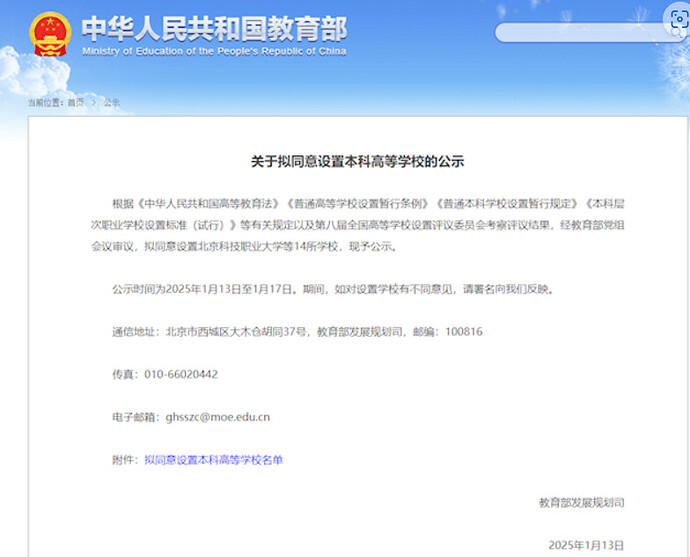
Task: Click the signature 教育部发展规划司 at bottom right
Action: click(x=581, y=502)
